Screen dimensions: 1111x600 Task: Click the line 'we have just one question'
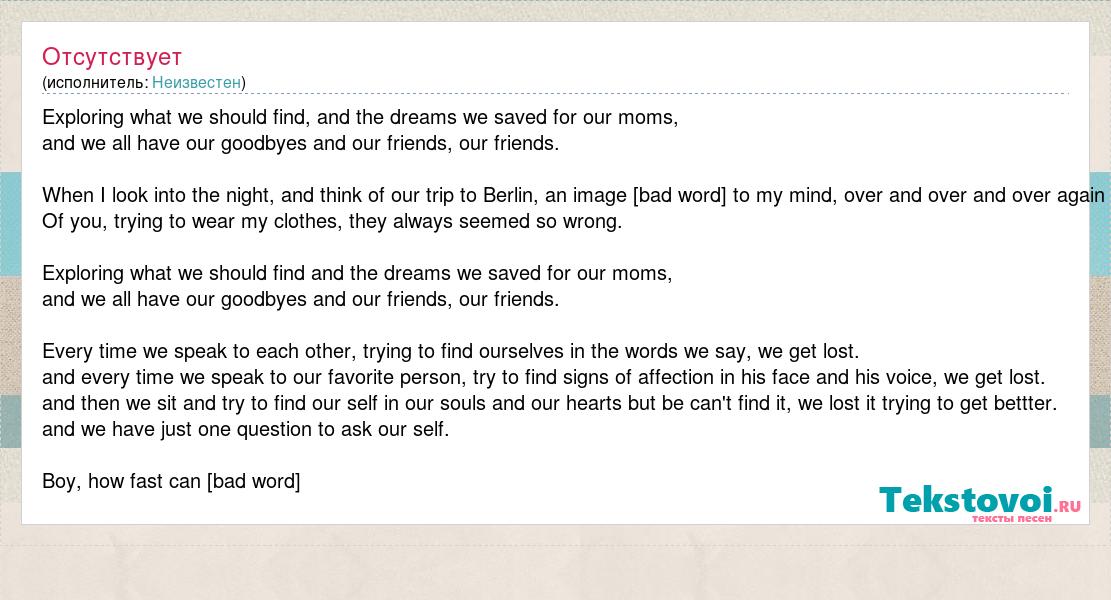click(246, 429)
